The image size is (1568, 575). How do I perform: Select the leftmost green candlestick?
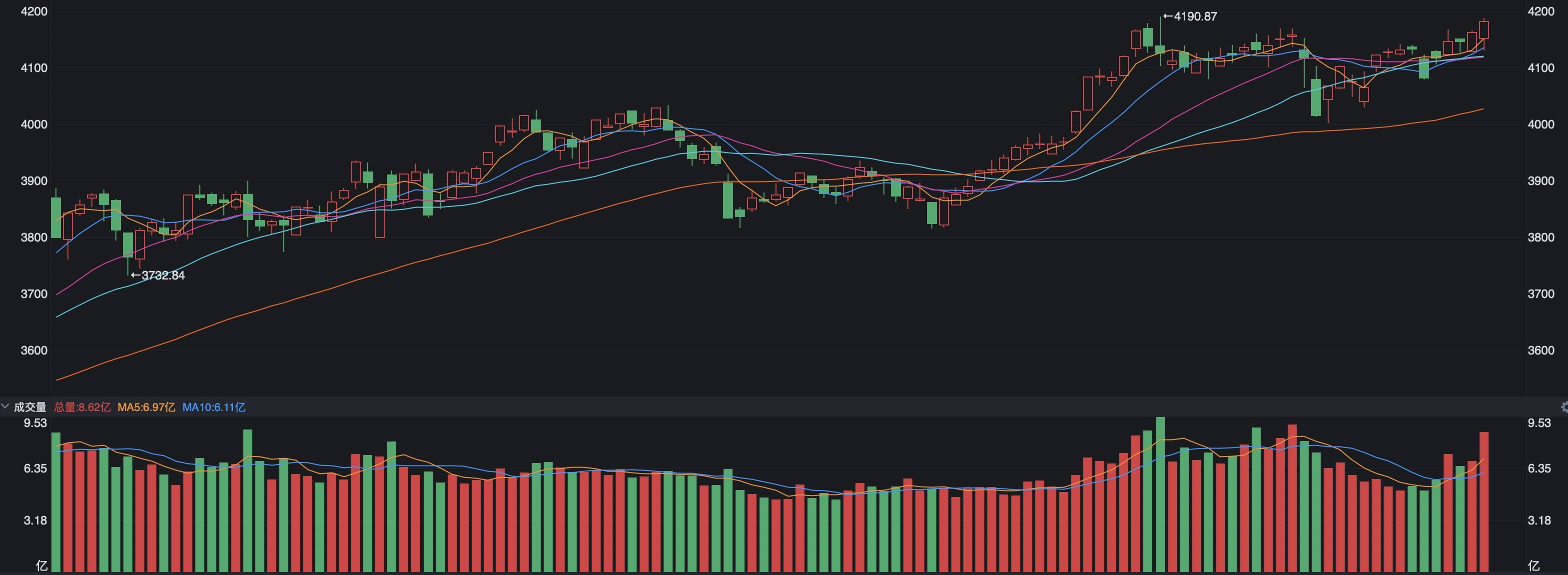pos(56,217)
